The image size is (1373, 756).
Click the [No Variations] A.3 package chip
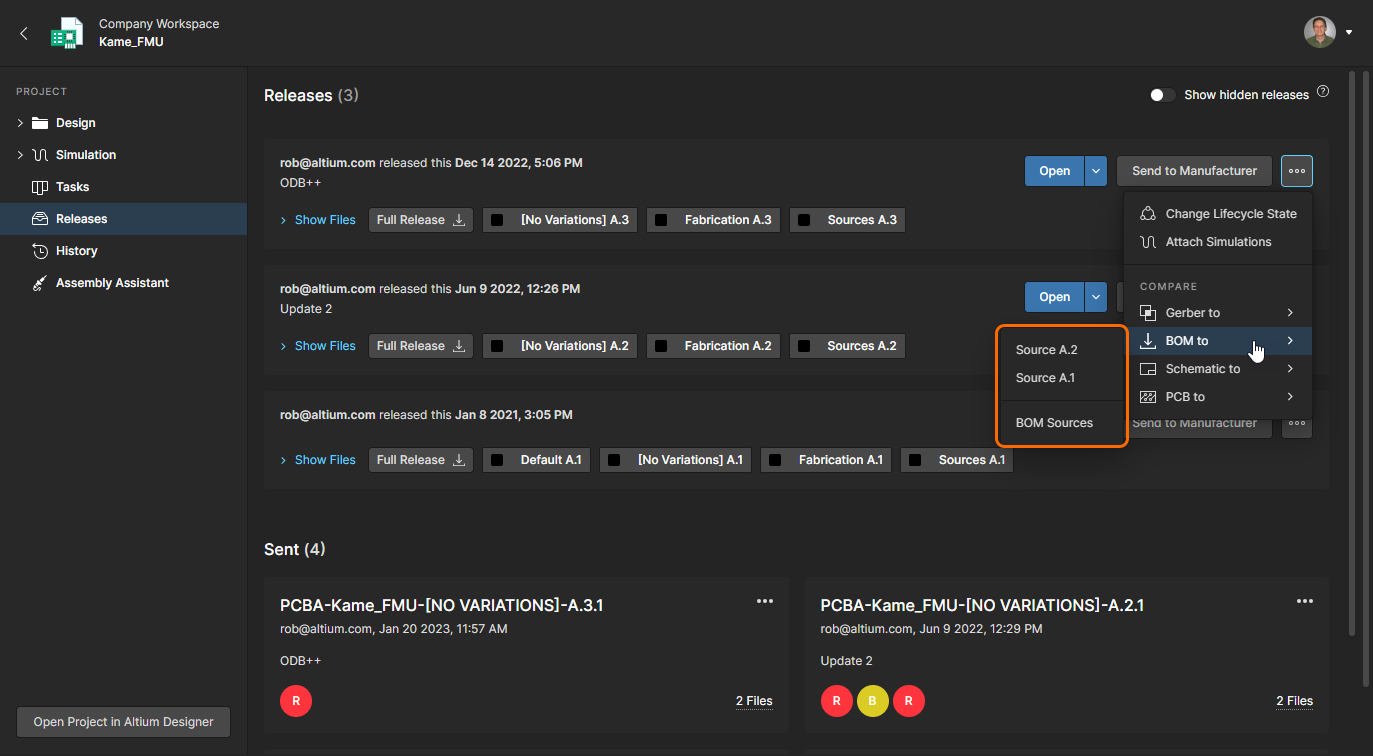tap(560, 220)
